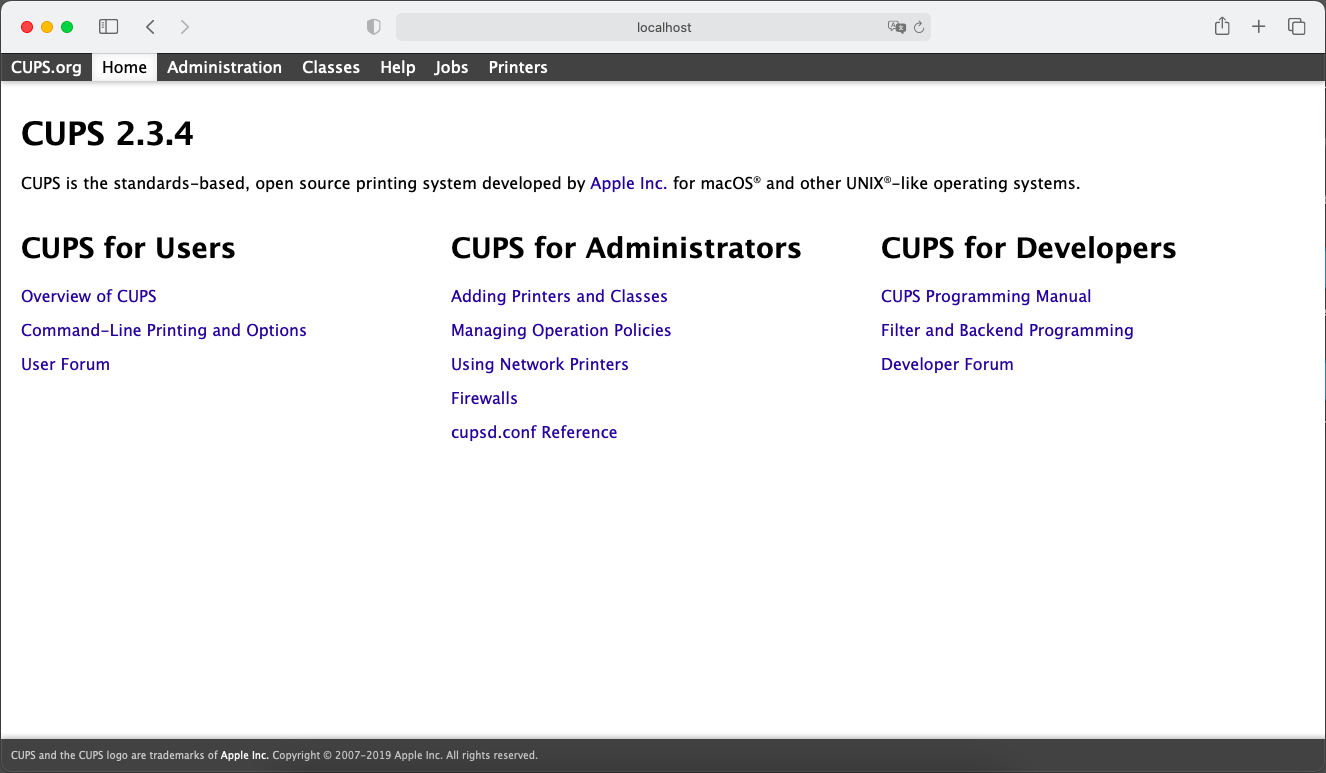The width and height of the screenshot is (1326, 773).
Task: Show the tab overview icon
Action: tap(1296, 27)
